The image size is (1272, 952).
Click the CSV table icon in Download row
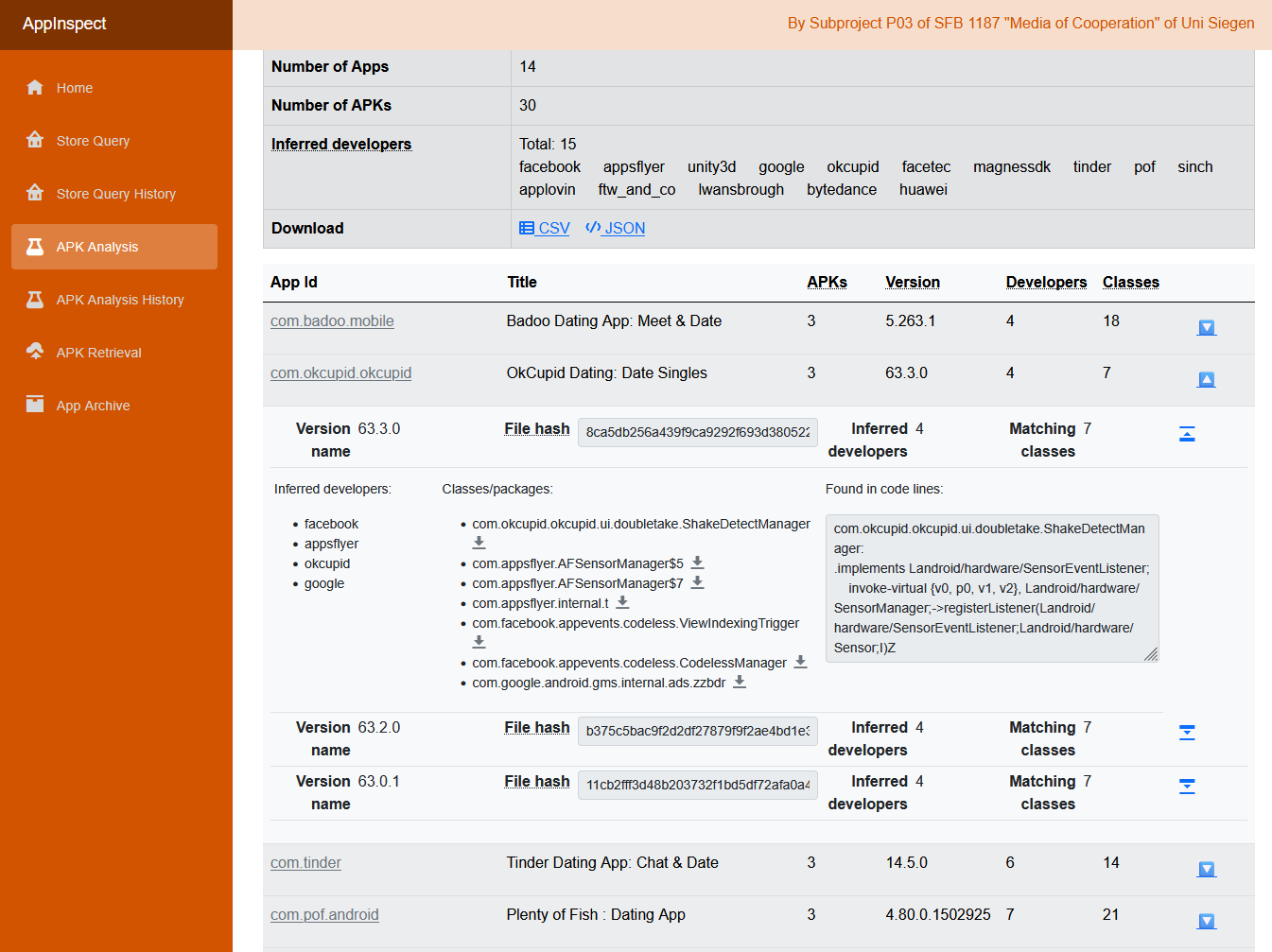click(527, 228)
